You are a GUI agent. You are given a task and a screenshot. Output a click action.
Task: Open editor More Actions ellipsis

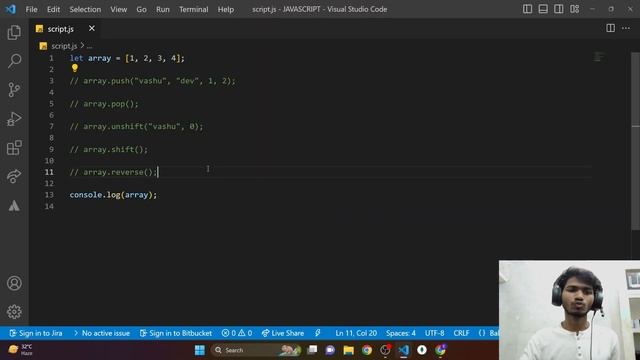coord(626,28)
